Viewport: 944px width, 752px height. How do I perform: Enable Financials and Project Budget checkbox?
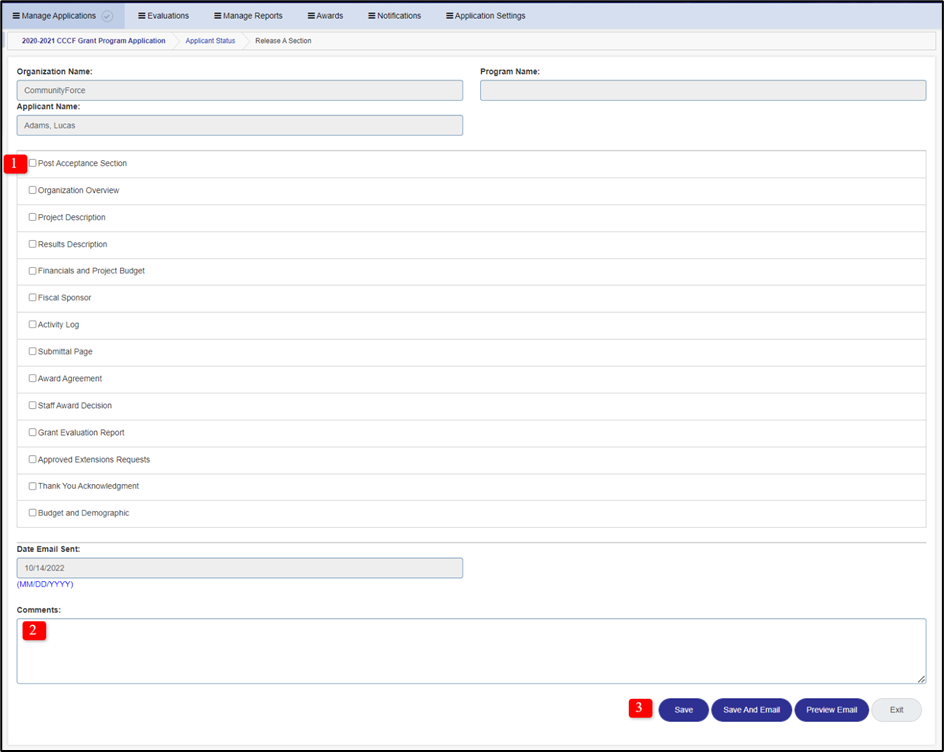pos(31,270)
